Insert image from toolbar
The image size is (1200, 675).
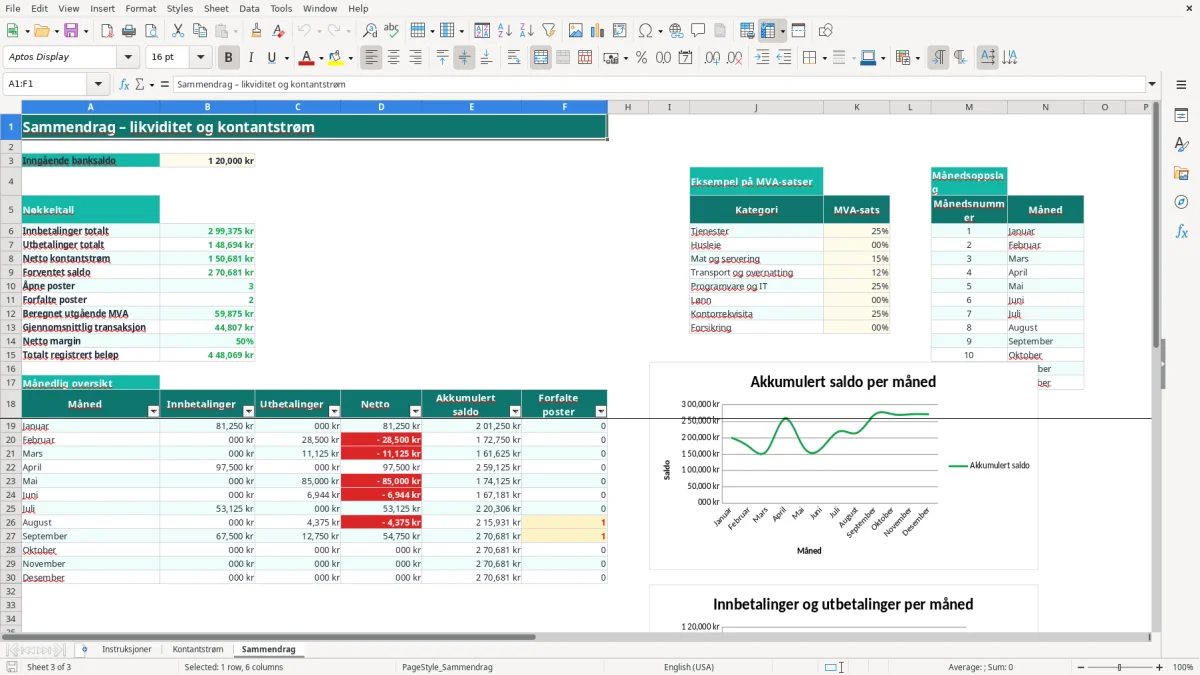576,31
